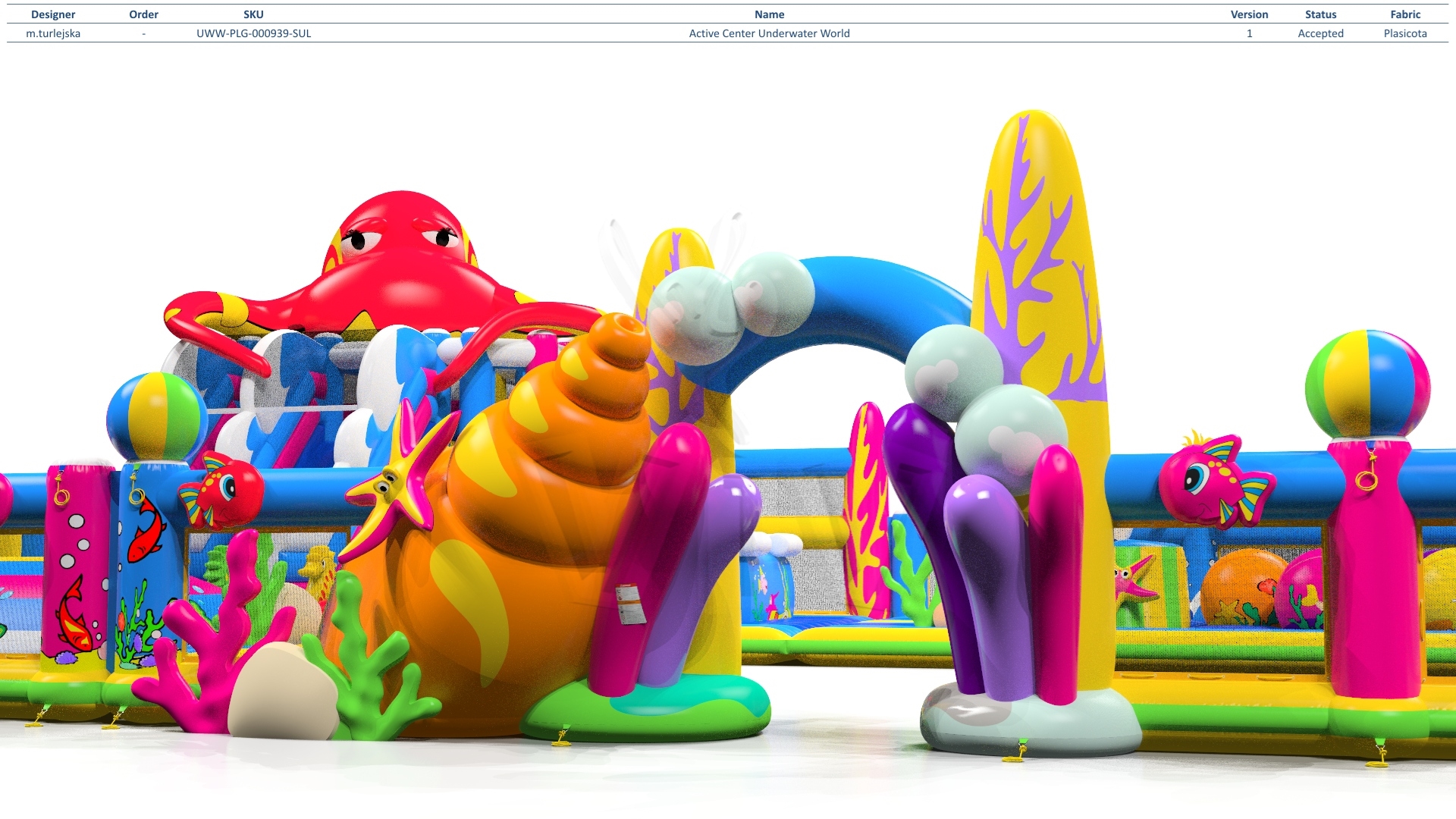Select SKU UWW-PLG-000939-SUL
The width and height of the screenshot is (1456, 819).
pyautogui.click(x=253, y=33)
